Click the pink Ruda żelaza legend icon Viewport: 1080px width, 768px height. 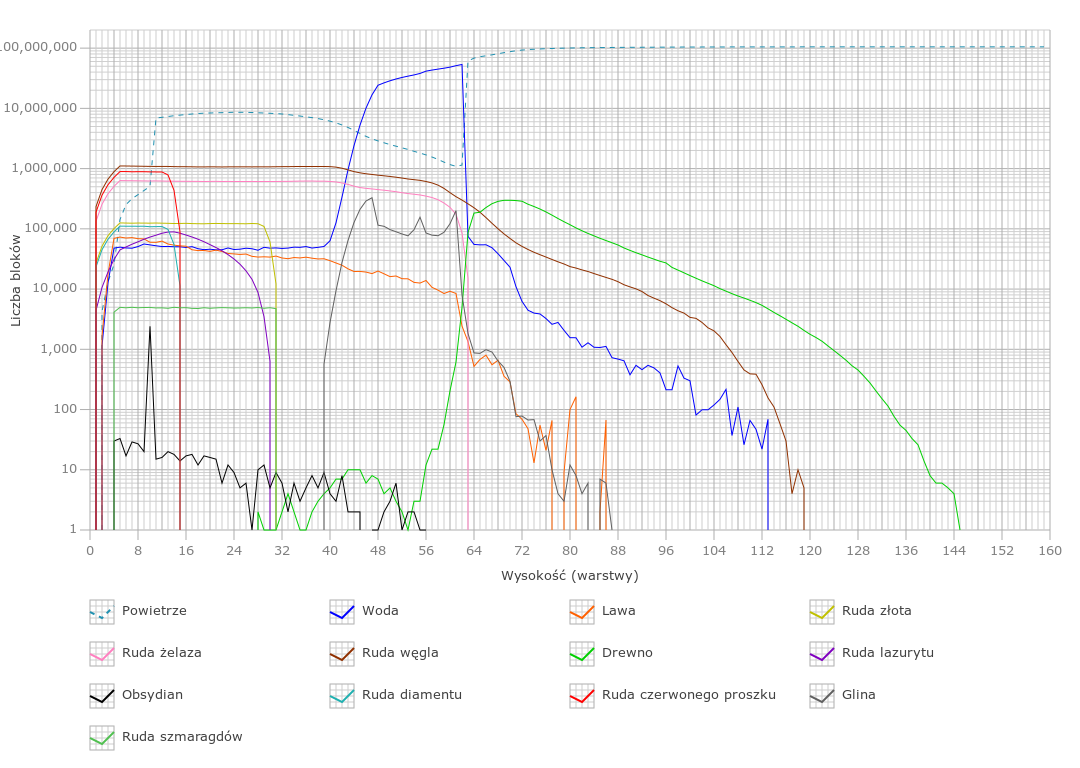pos(102,653)
